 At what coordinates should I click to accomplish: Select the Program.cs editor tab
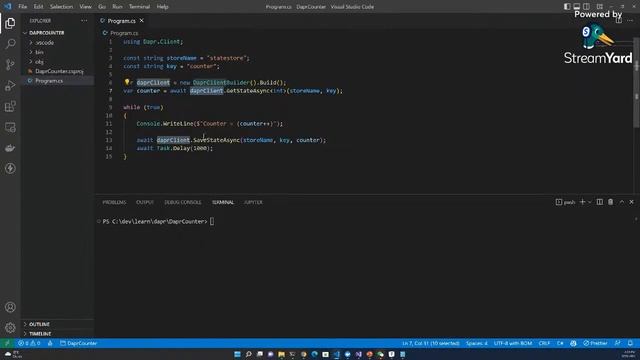coord(121,20)
